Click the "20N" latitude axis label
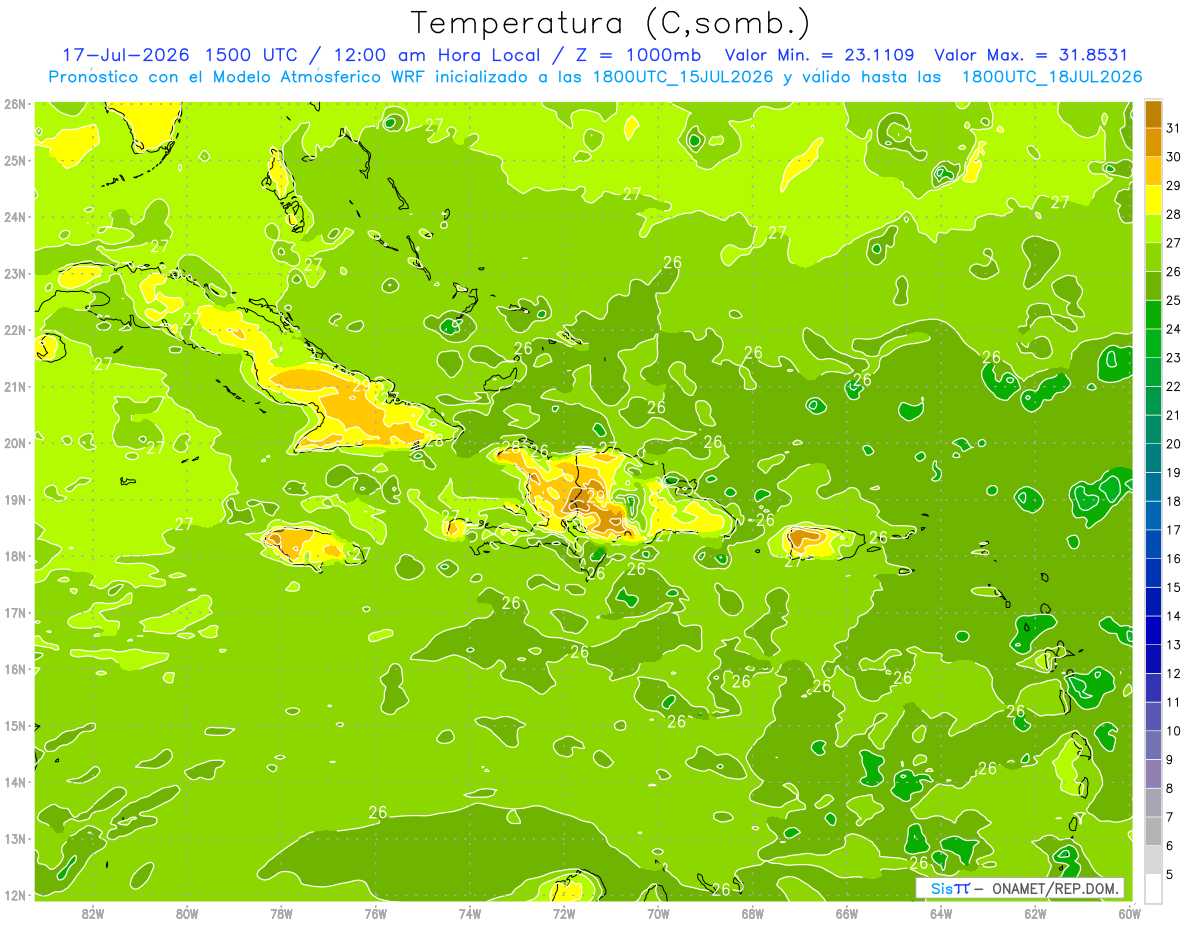The image size is (1200, 927). (15, 443)
